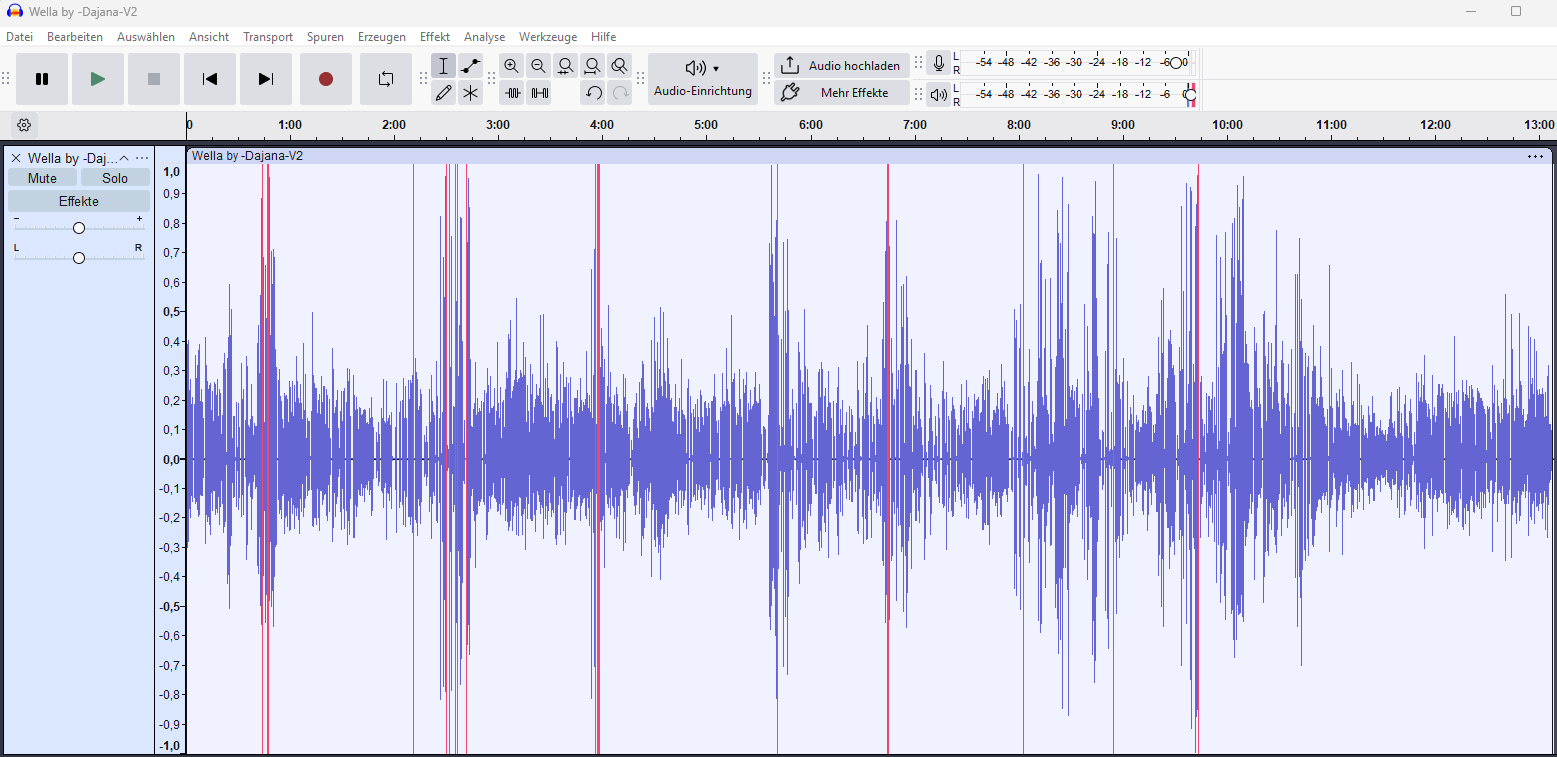Trim audio outside the selection

[x=513, y=93]
